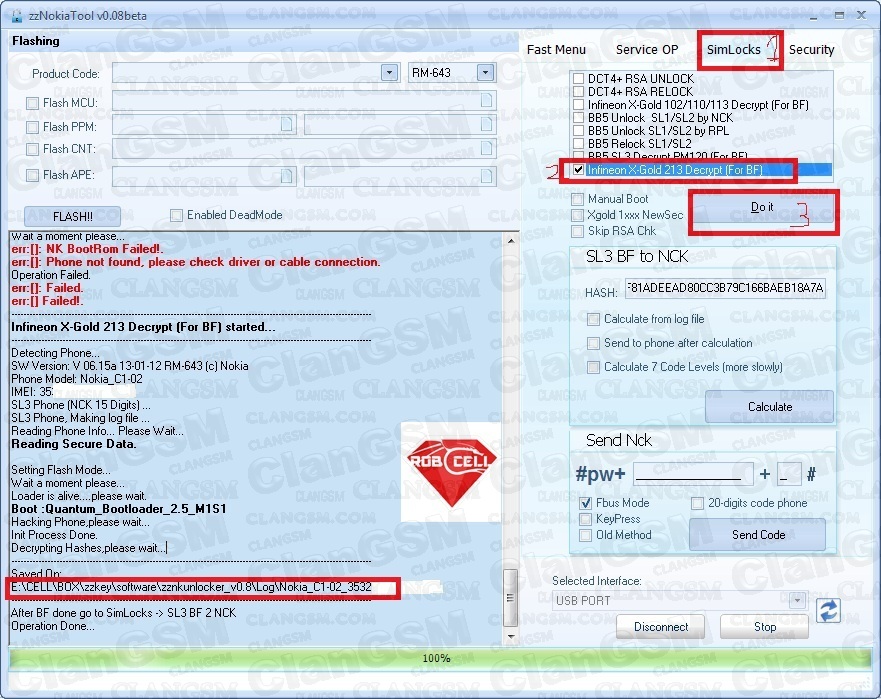
Task: Switch to the Fast Menu tab
Action: [x=556, y=49]
